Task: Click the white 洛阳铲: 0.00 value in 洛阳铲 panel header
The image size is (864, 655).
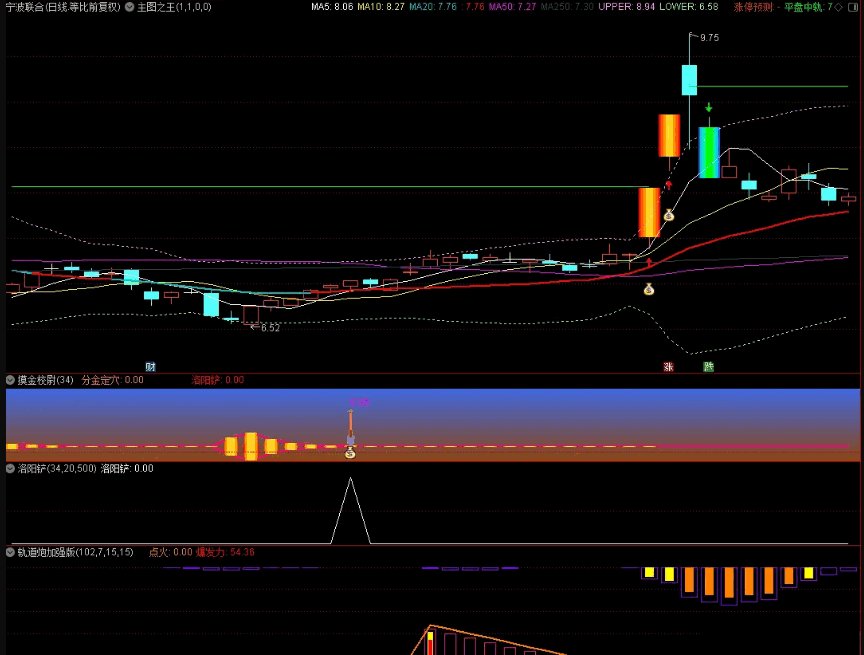Action: [127, 469]
